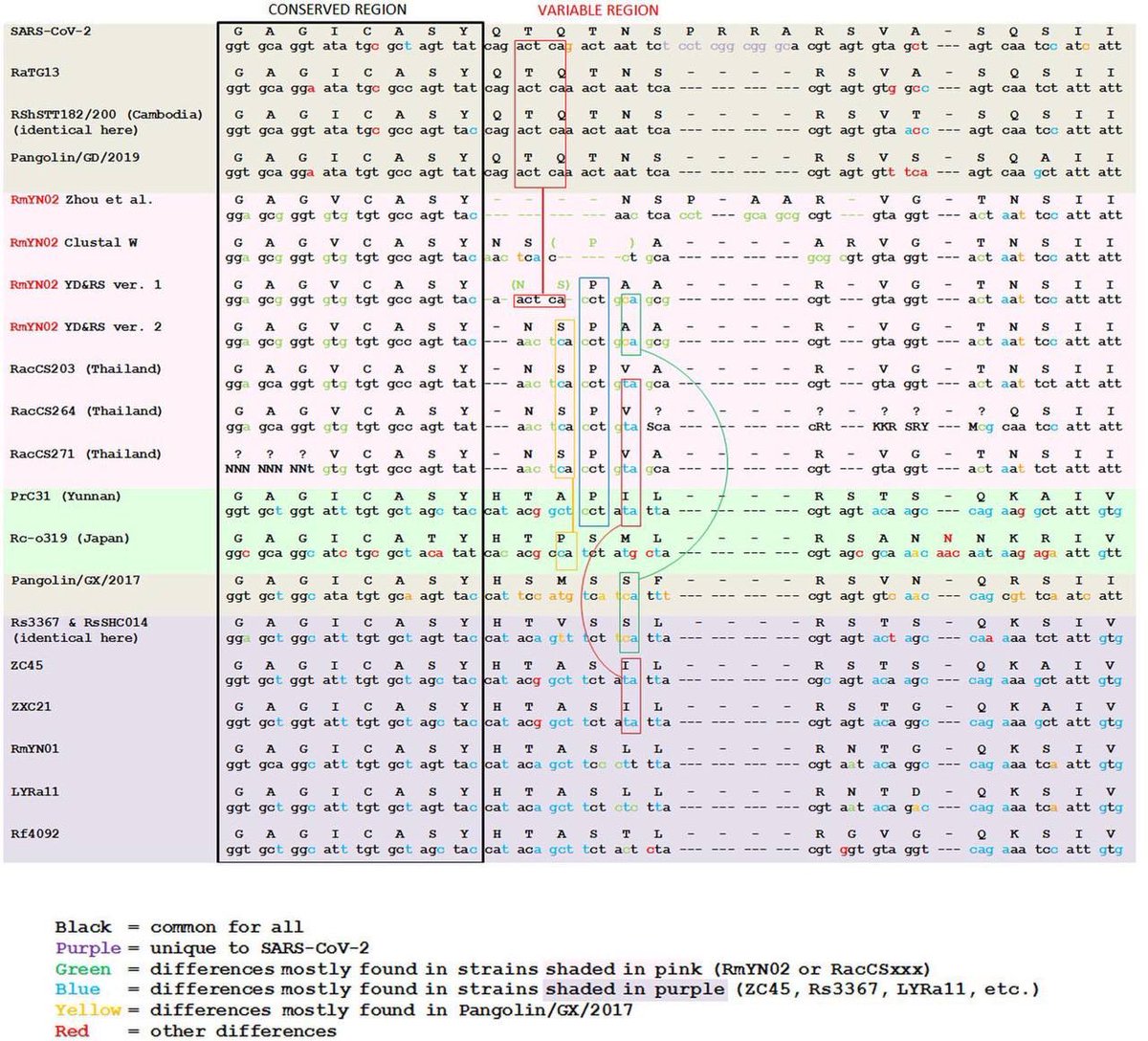Click the red VARIABLE REGION header
The height and width of the screenshot is (1041, 1148).
click(x=598, y=11)
